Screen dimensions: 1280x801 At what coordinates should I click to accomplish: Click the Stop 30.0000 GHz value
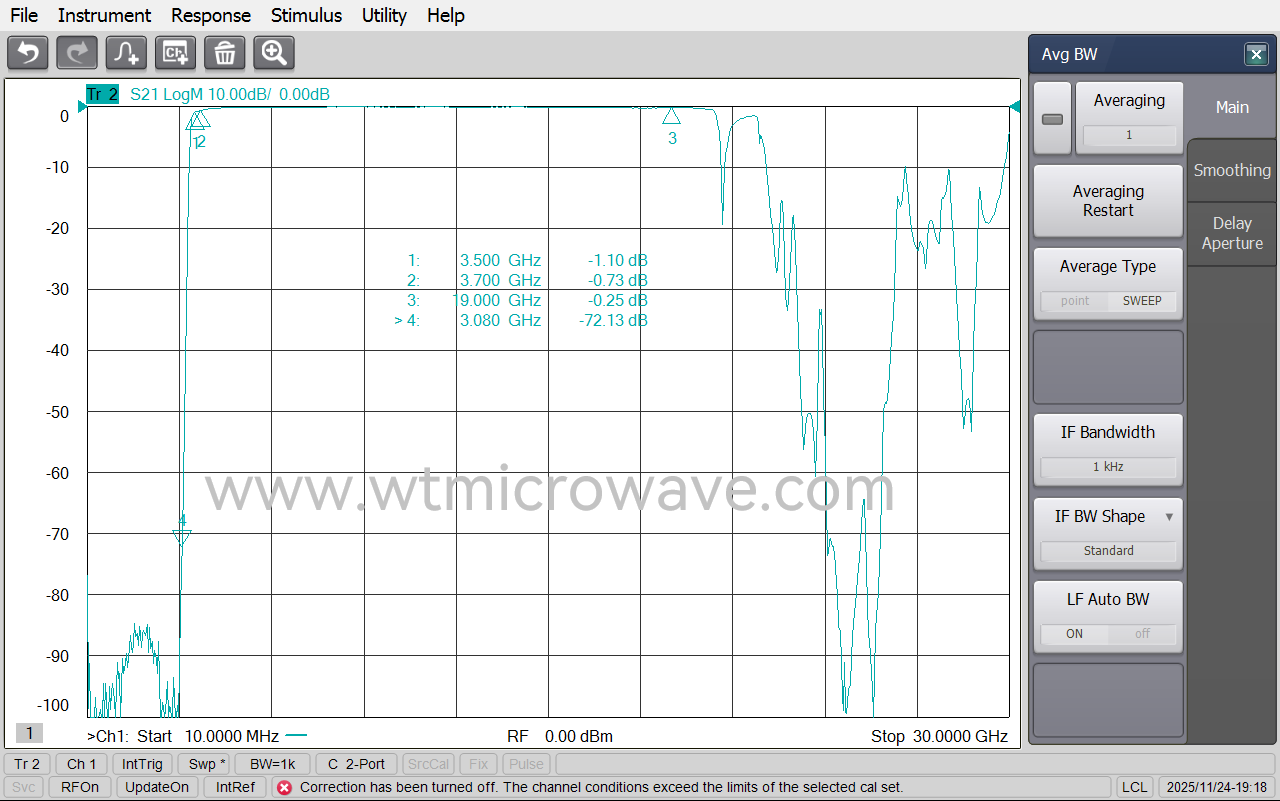[939, 736]
